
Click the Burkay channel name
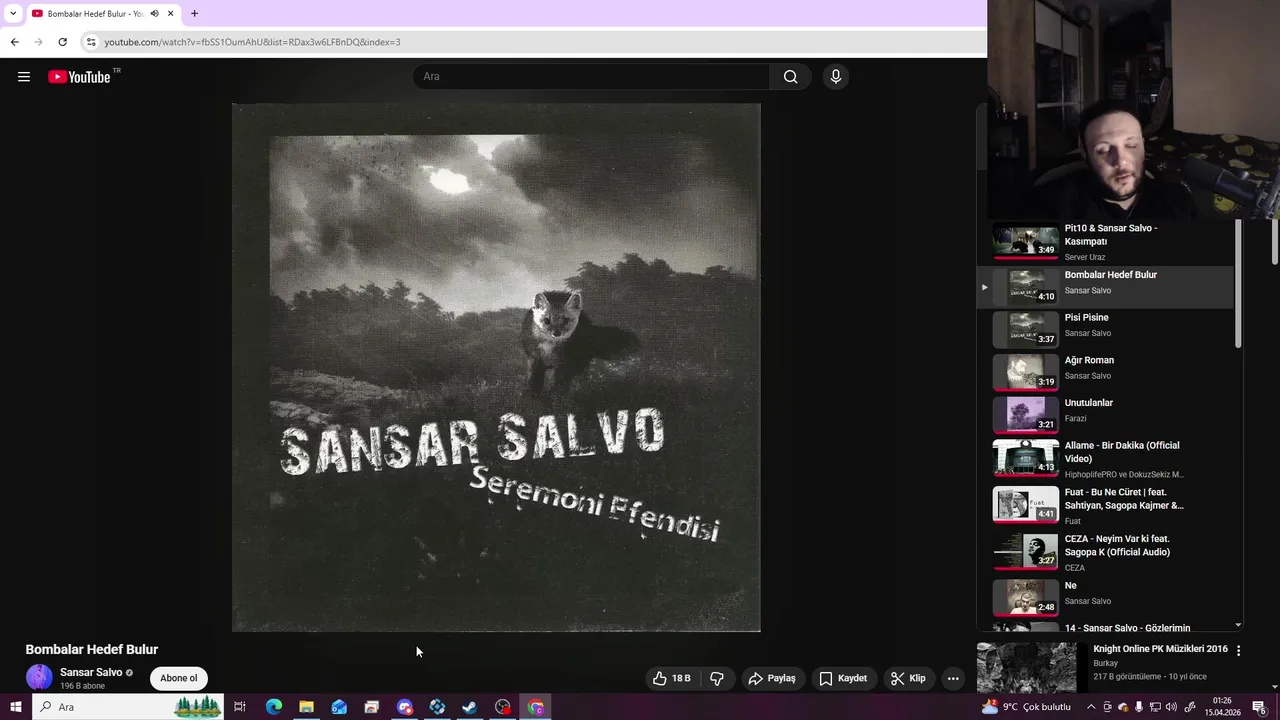(x=1106, y=663)
